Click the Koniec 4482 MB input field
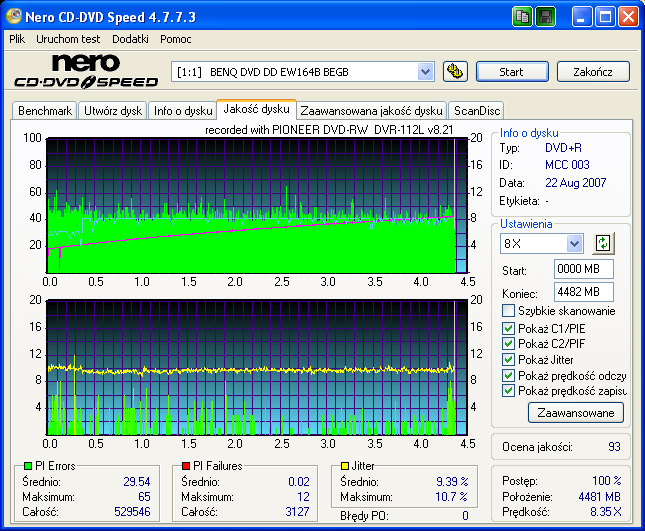 click(583, 292)
